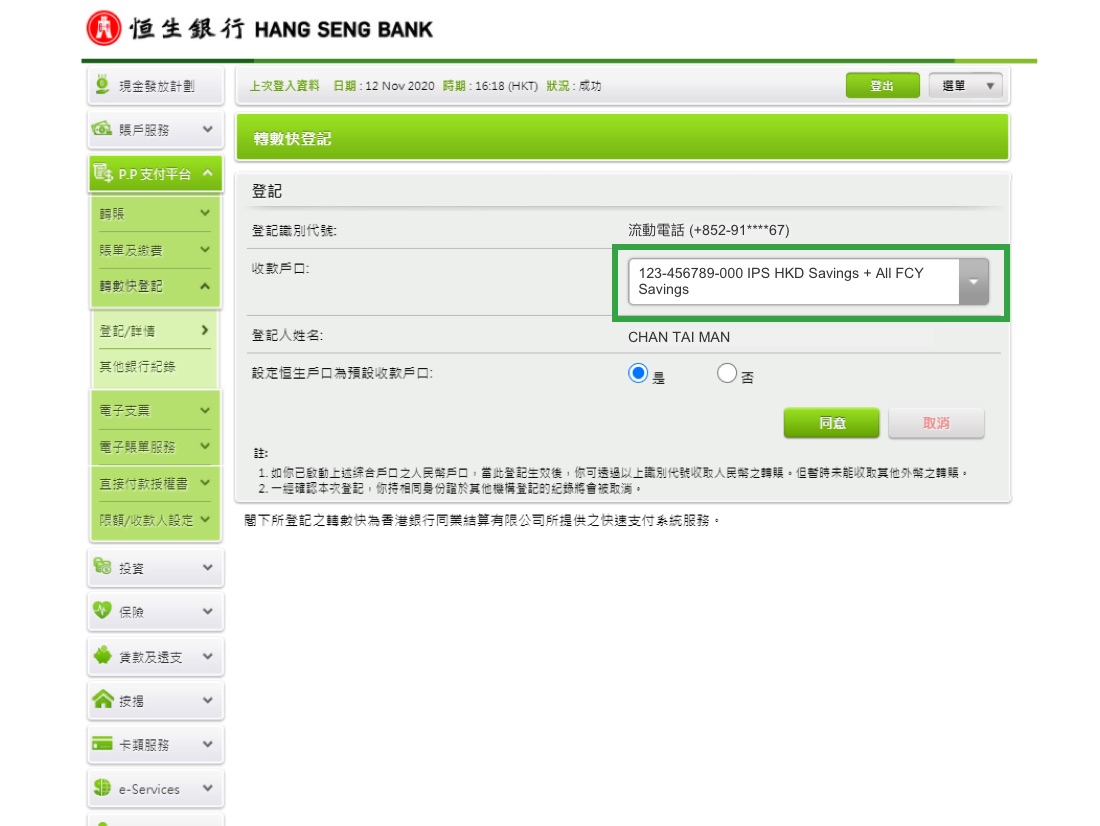Collapse the P.P 支付平台 section chevron
This screenshot has width=1100, height=826.
click(208, 173)
